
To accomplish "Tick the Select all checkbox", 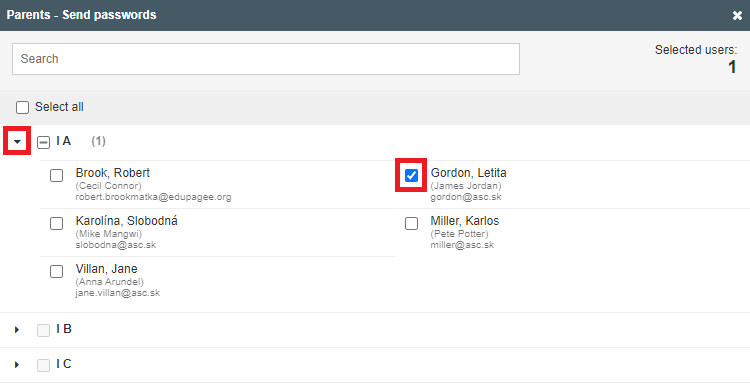I will coord(22,107).
